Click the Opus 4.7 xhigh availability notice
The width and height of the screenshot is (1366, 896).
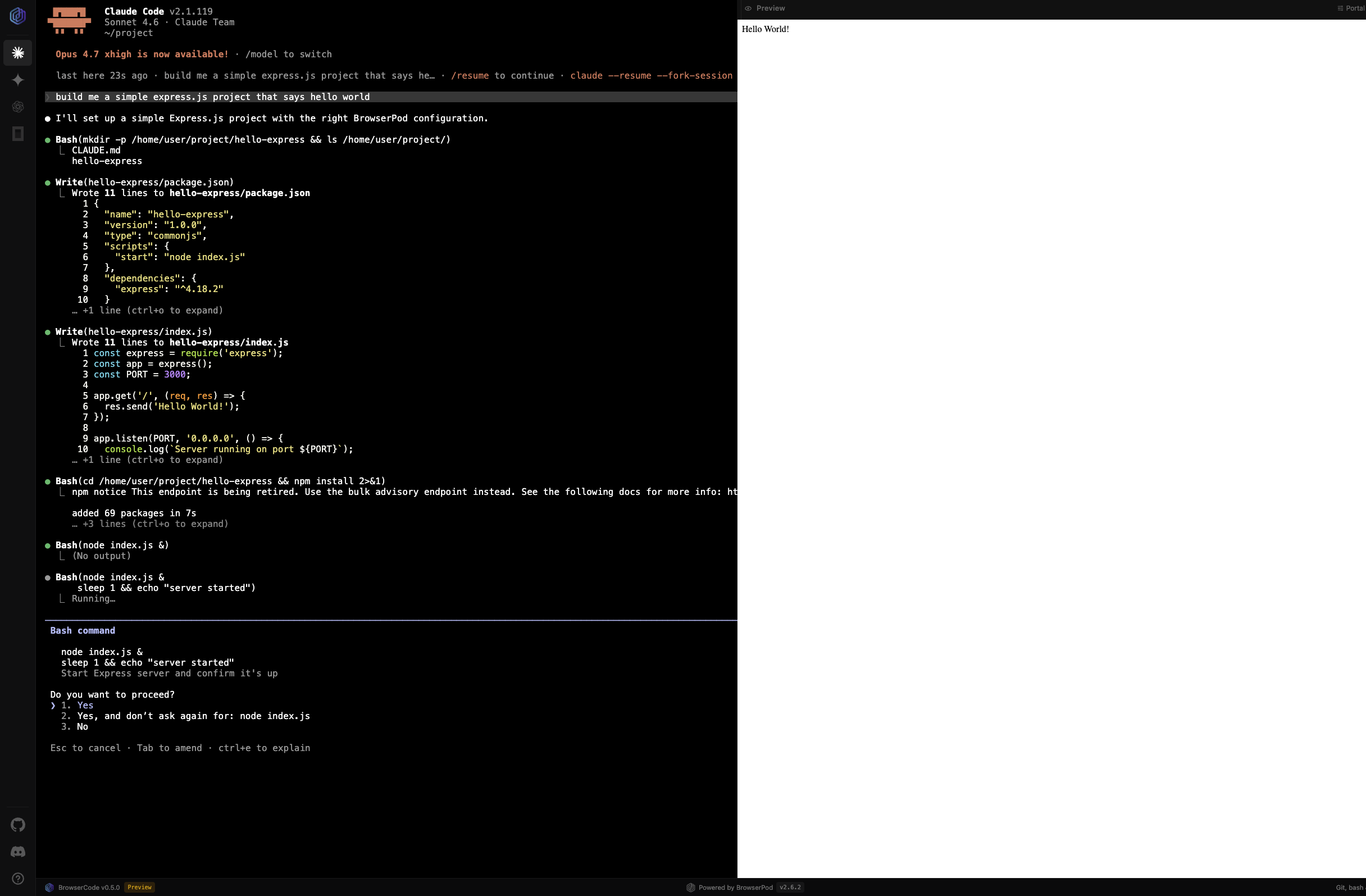142,54
